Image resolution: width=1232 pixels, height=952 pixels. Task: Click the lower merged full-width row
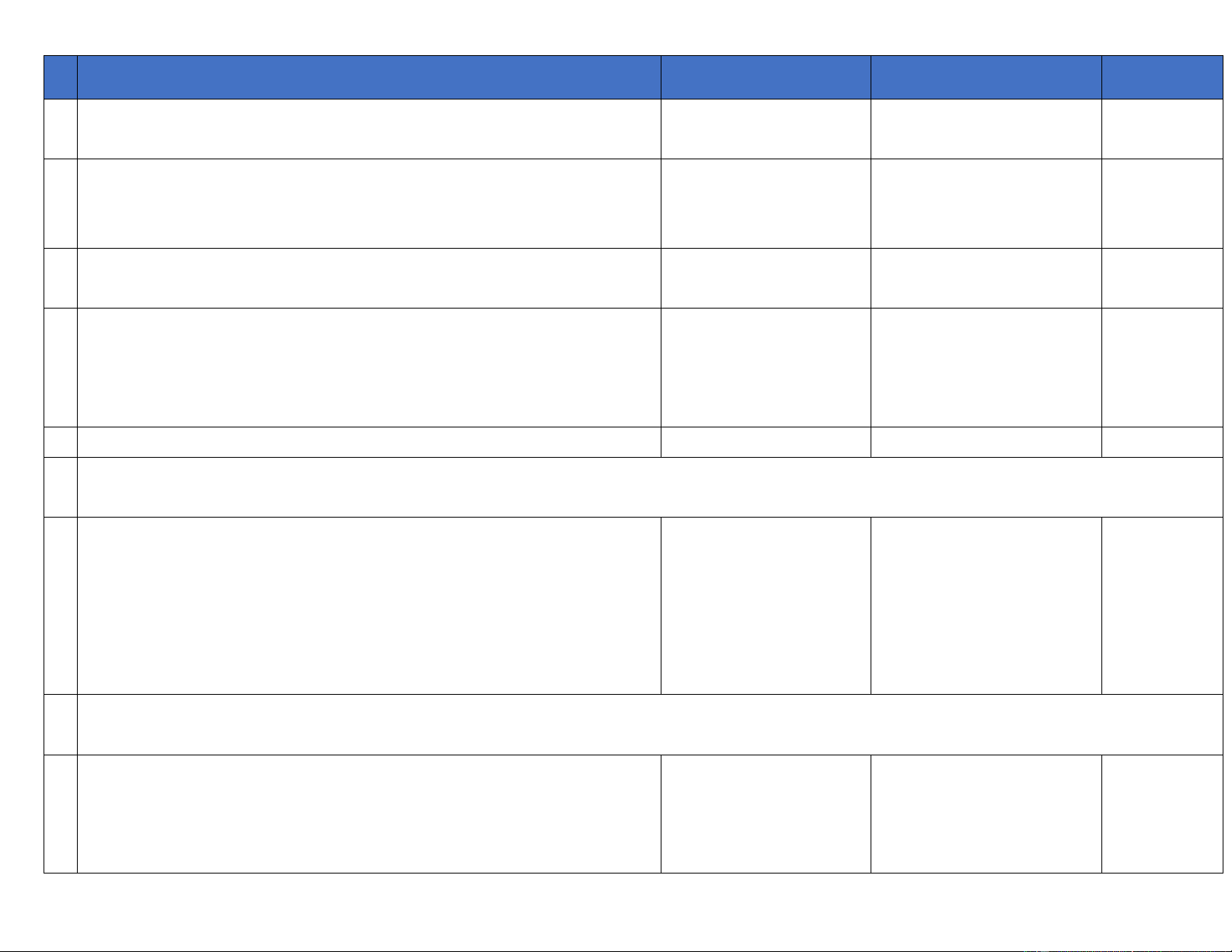(x=649, y=724)
